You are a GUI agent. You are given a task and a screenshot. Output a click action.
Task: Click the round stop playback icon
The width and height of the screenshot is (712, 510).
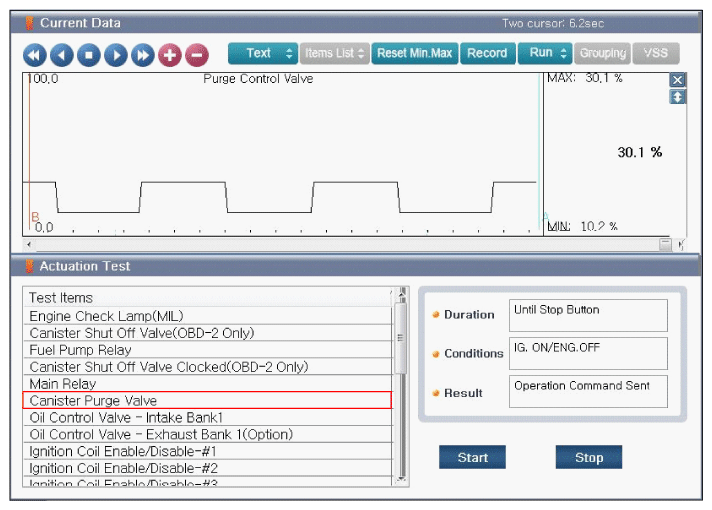pyautogui.click(x=88, y=55)
